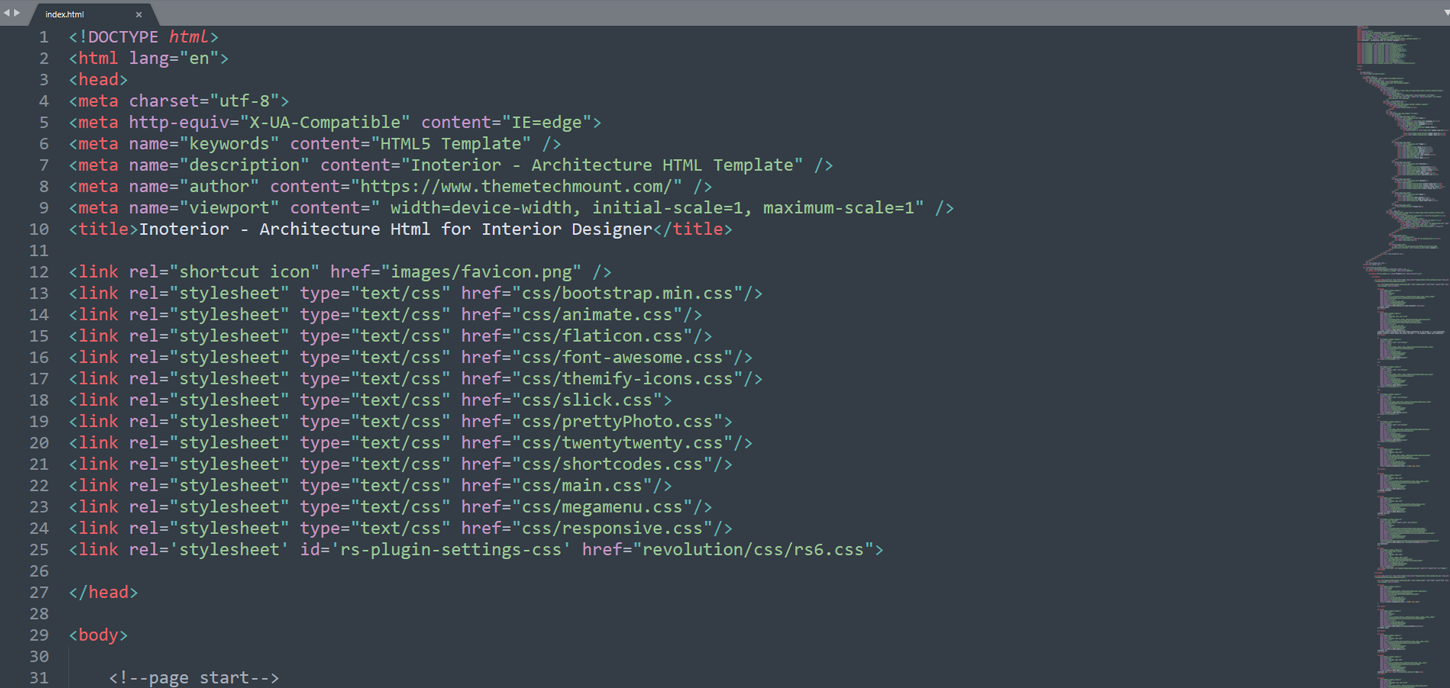
Task: Click the themetechmount.com author URL
Action: coord(516,187)
